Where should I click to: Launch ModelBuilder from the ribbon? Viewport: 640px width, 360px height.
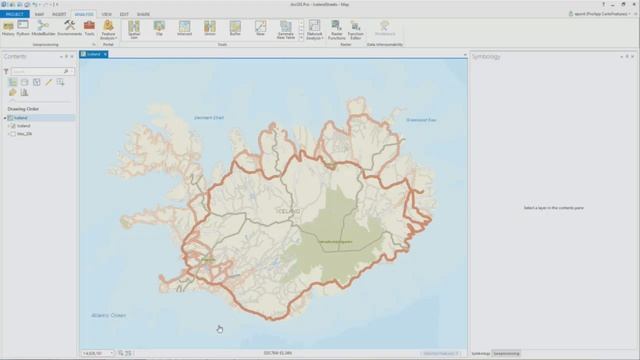click(x=43, y=29)
